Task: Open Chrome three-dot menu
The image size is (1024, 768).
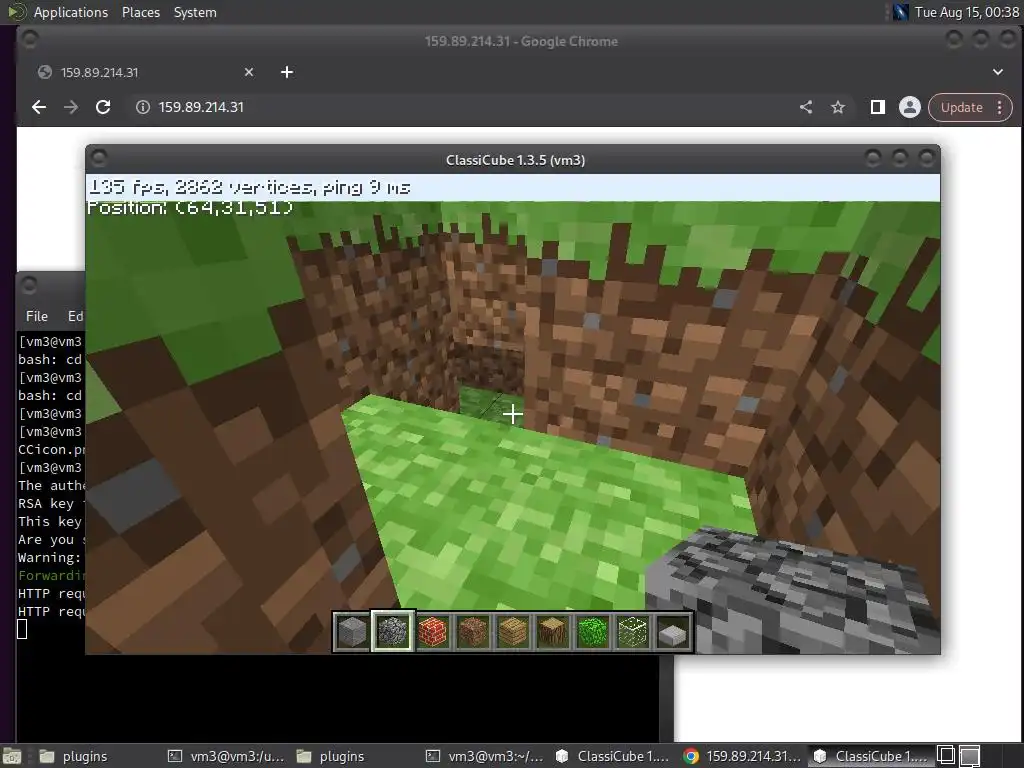Action: click(1000, 107)
